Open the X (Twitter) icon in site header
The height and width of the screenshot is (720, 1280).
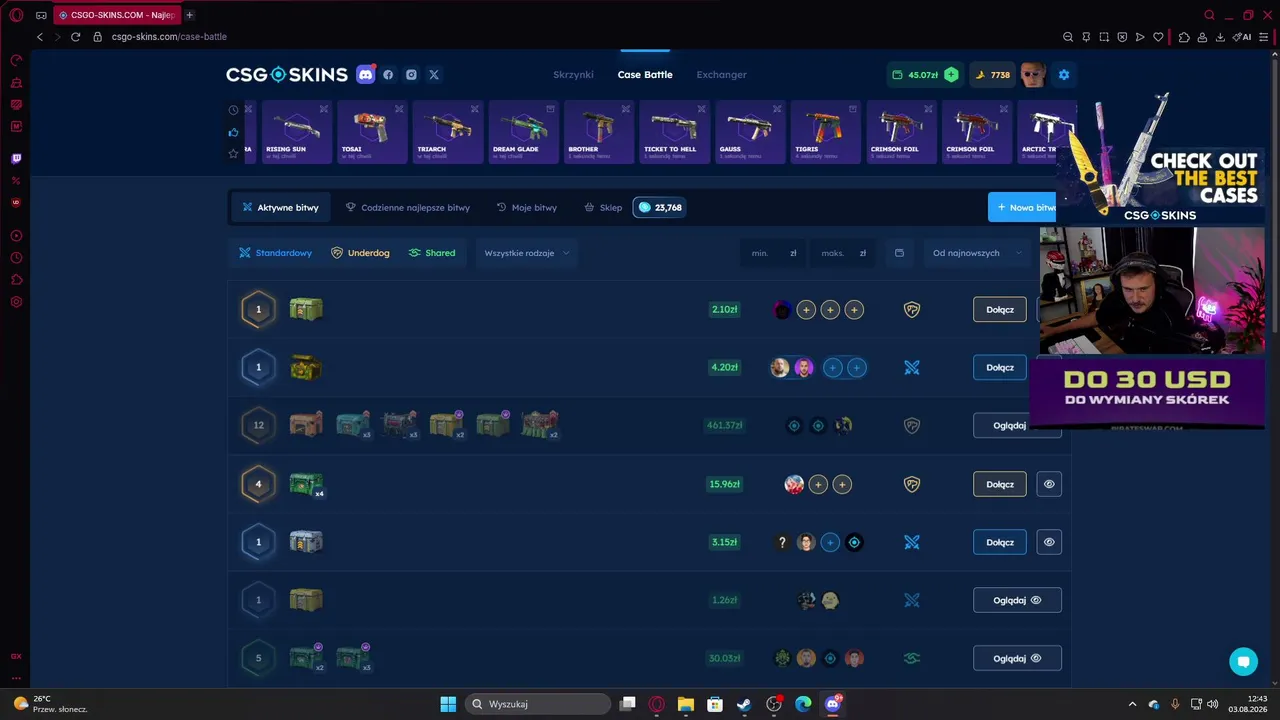tap(434, 75)
